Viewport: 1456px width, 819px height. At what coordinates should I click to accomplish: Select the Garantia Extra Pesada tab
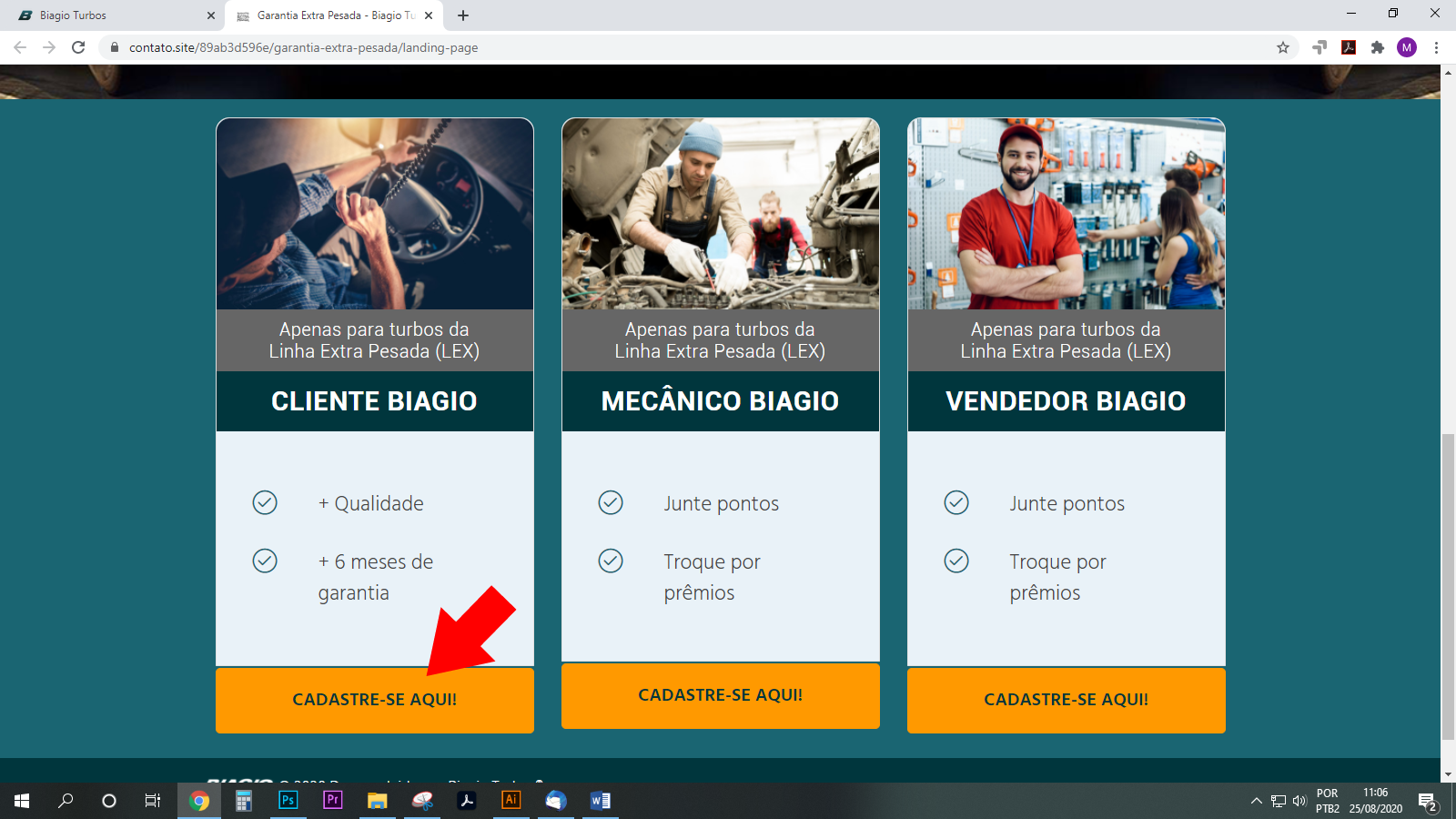point(336,15)
